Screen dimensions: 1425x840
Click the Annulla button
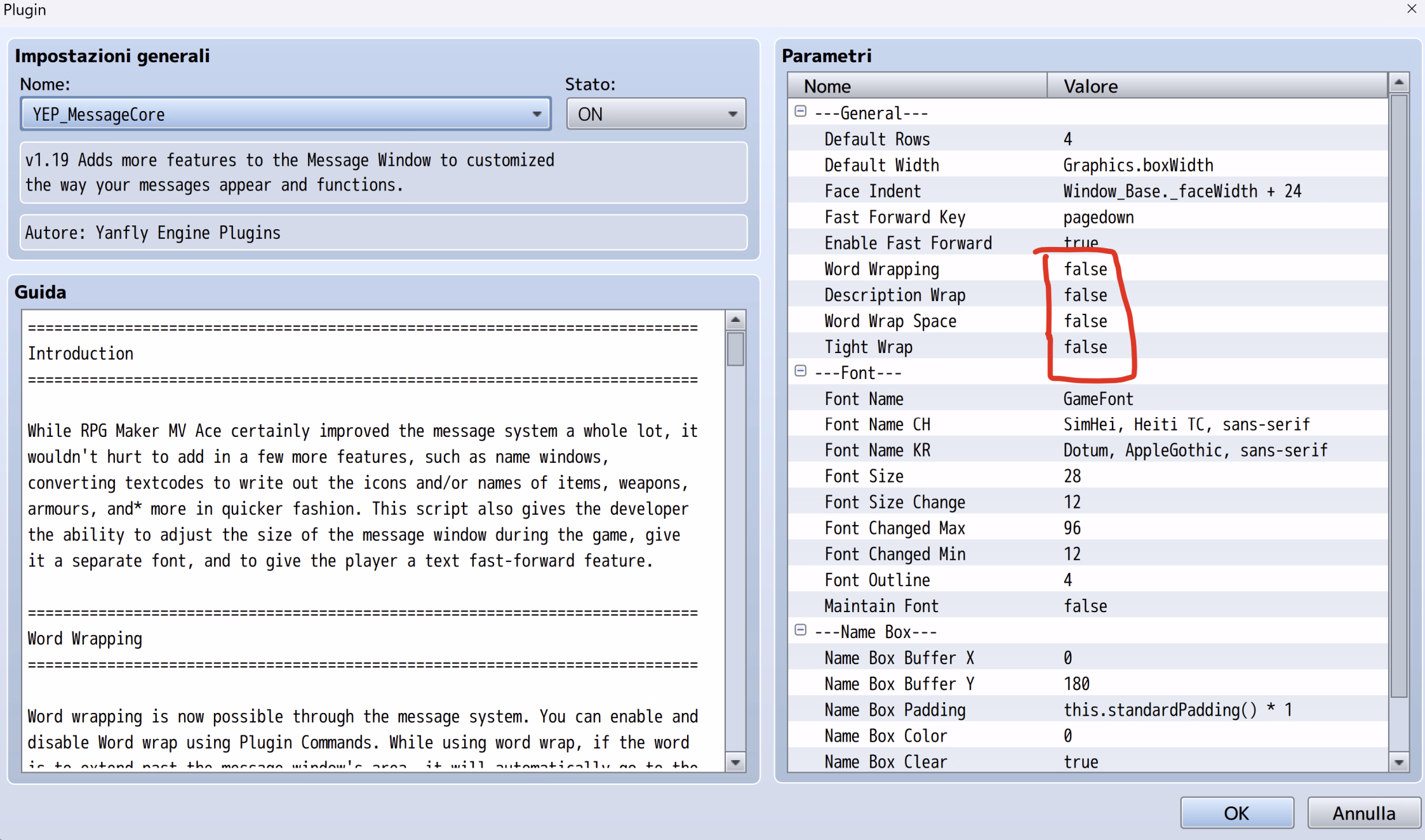point(1363,813)
